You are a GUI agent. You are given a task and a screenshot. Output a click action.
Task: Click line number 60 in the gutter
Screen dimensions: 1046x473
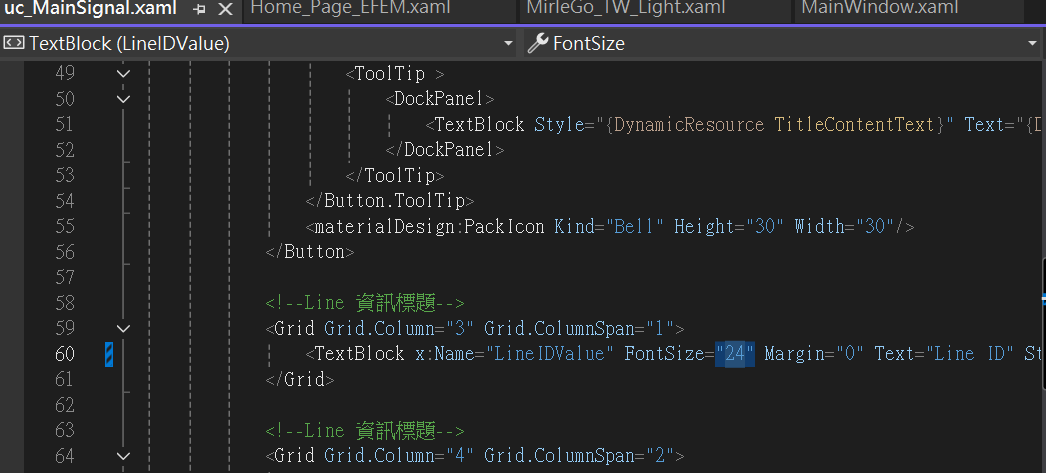(65, 354)
